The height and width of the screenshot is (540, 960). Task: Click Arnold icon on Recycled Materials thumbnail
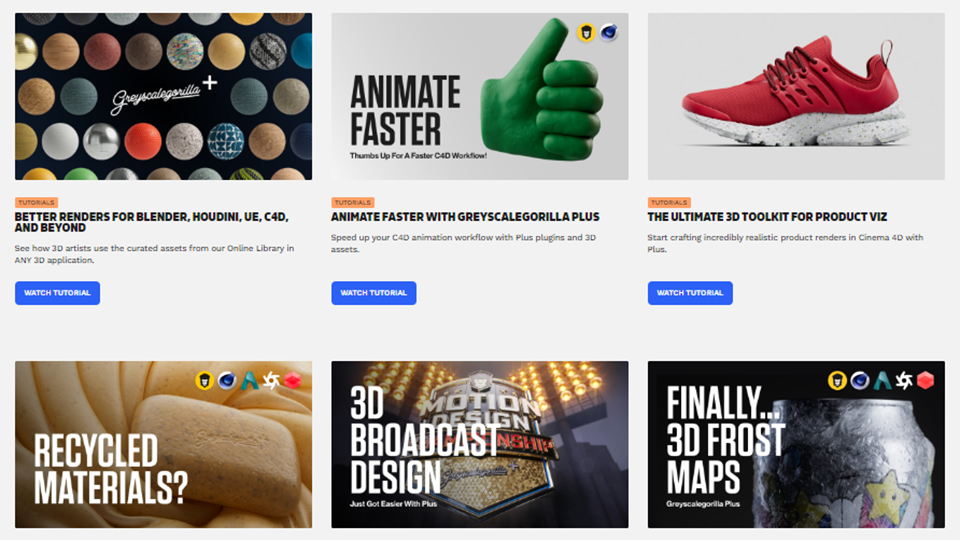(x=249, y=381)
